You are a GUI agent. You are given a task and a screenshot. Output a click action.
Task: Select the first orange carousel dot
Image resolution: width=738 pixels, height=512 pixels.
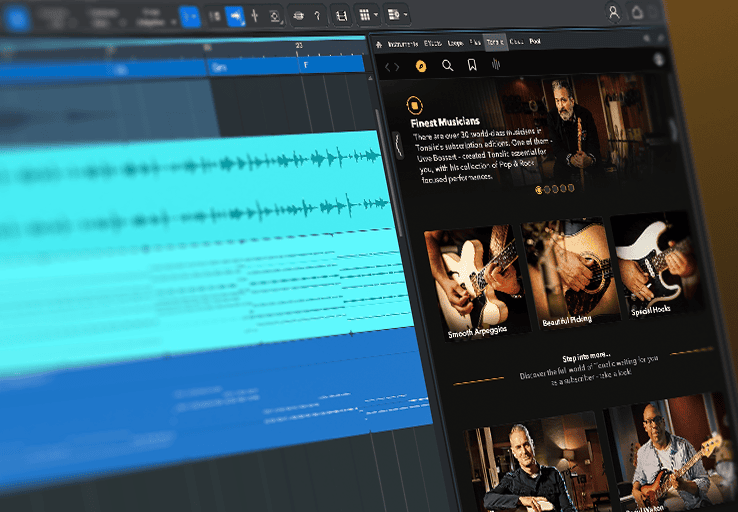539,188
